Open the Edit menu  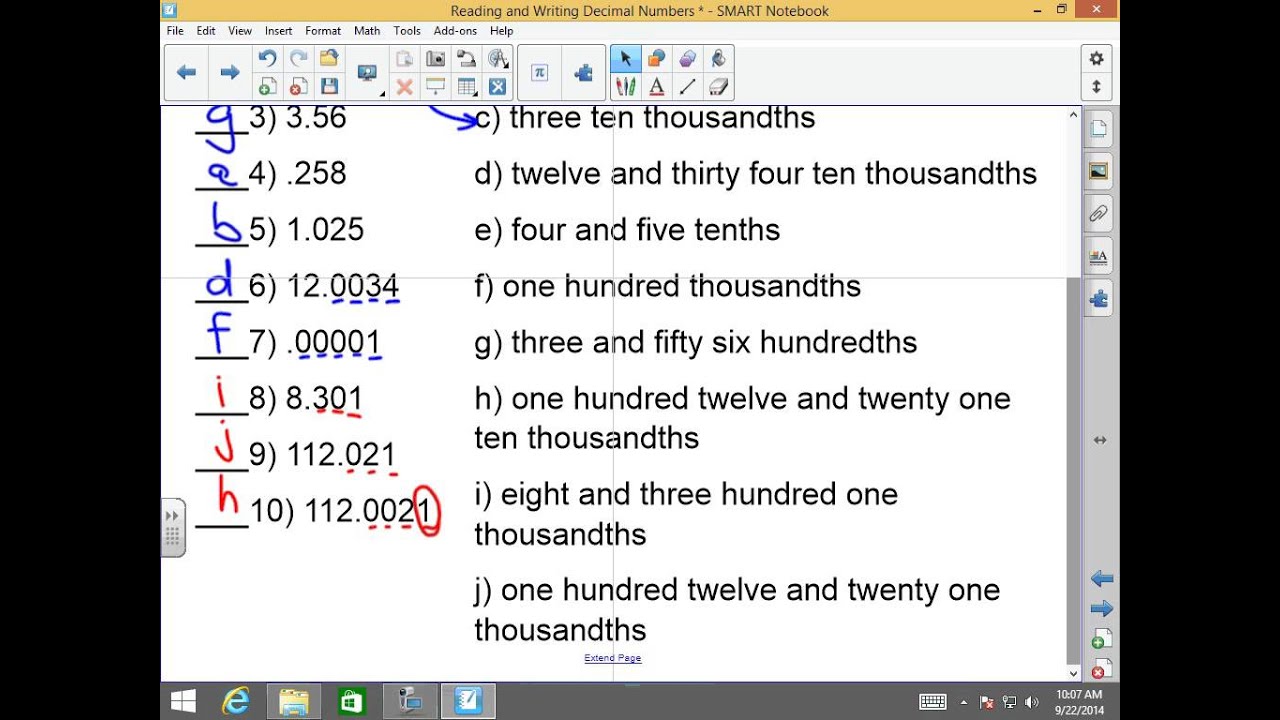(206, 31)
